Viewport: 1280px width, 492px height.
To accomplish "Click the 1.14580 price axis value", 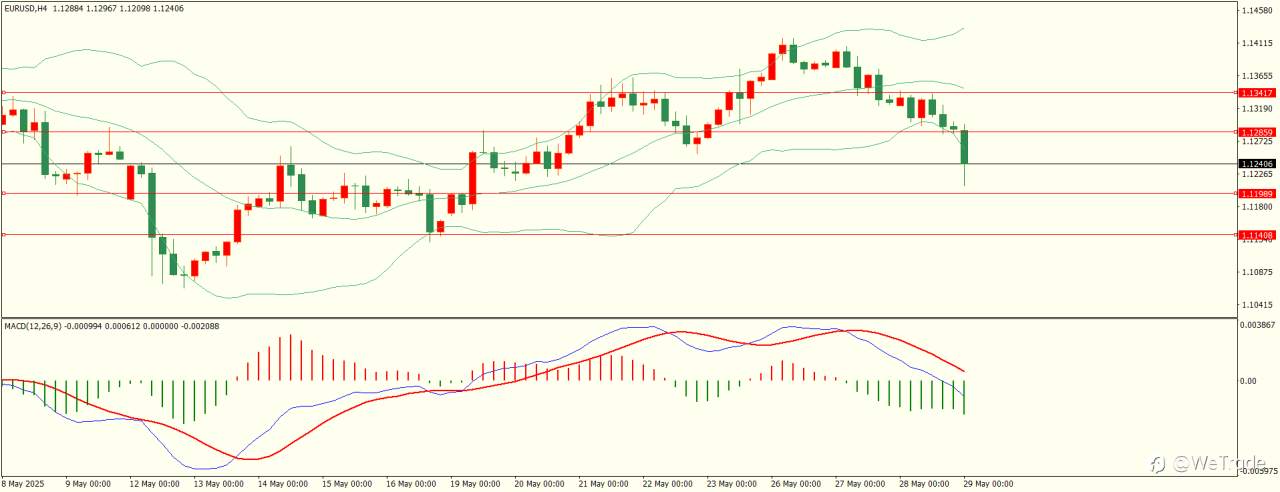I will [x=1256, y=10].
